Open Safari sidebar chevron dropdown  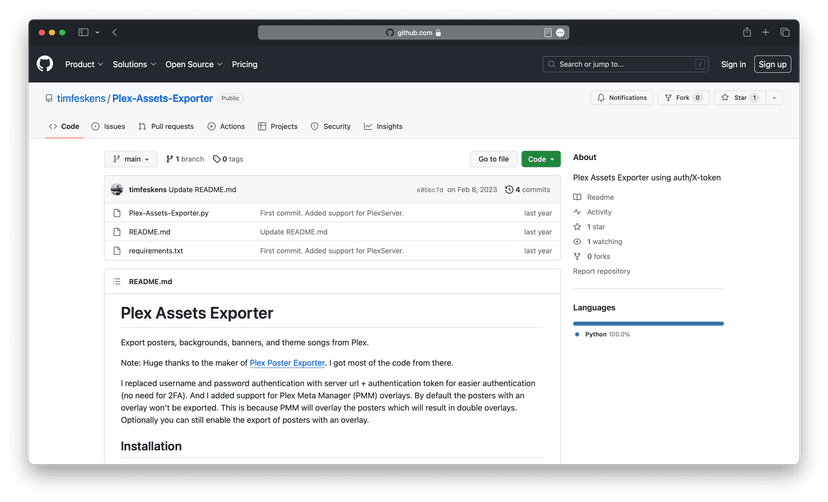(x=97, y=32)
